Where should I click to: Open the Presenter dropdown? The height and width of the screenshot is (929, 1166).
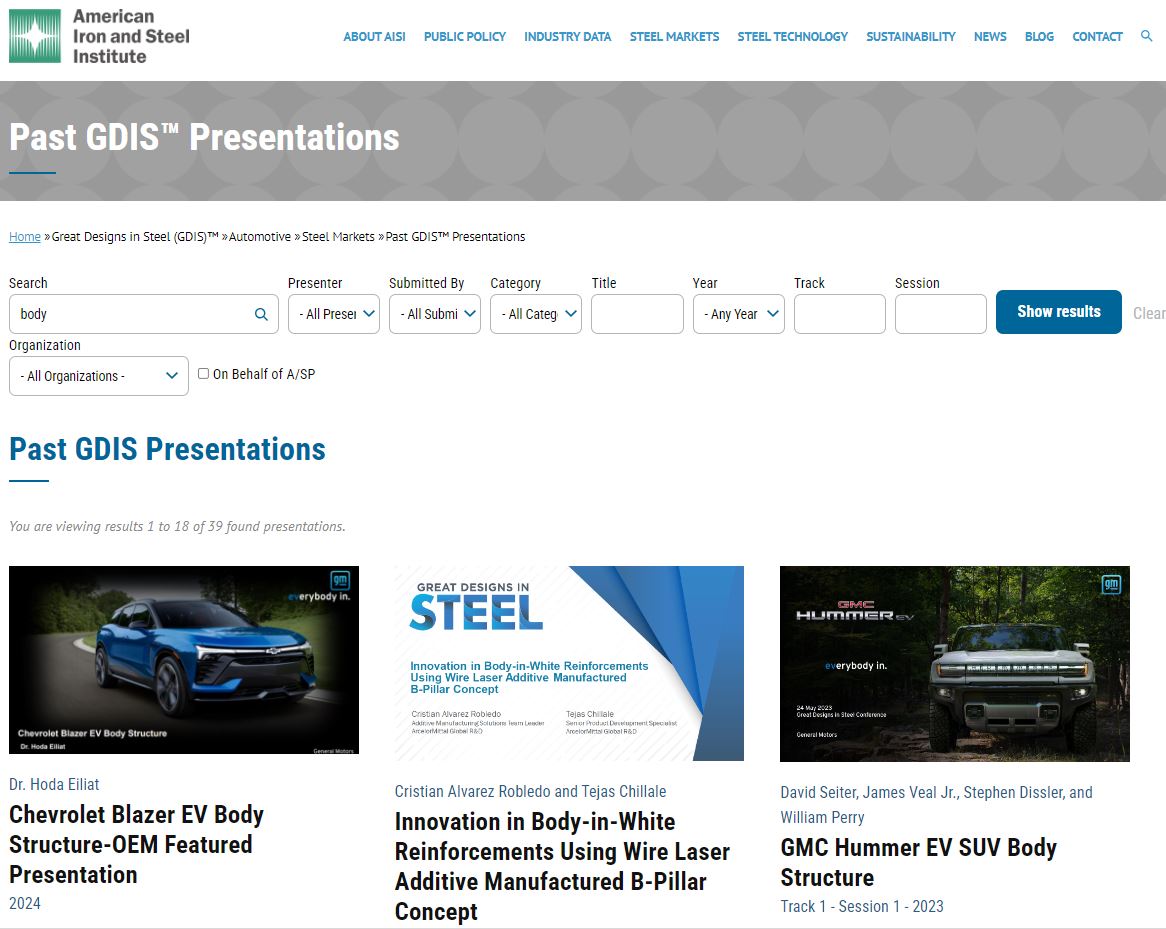tap(333, 314)
